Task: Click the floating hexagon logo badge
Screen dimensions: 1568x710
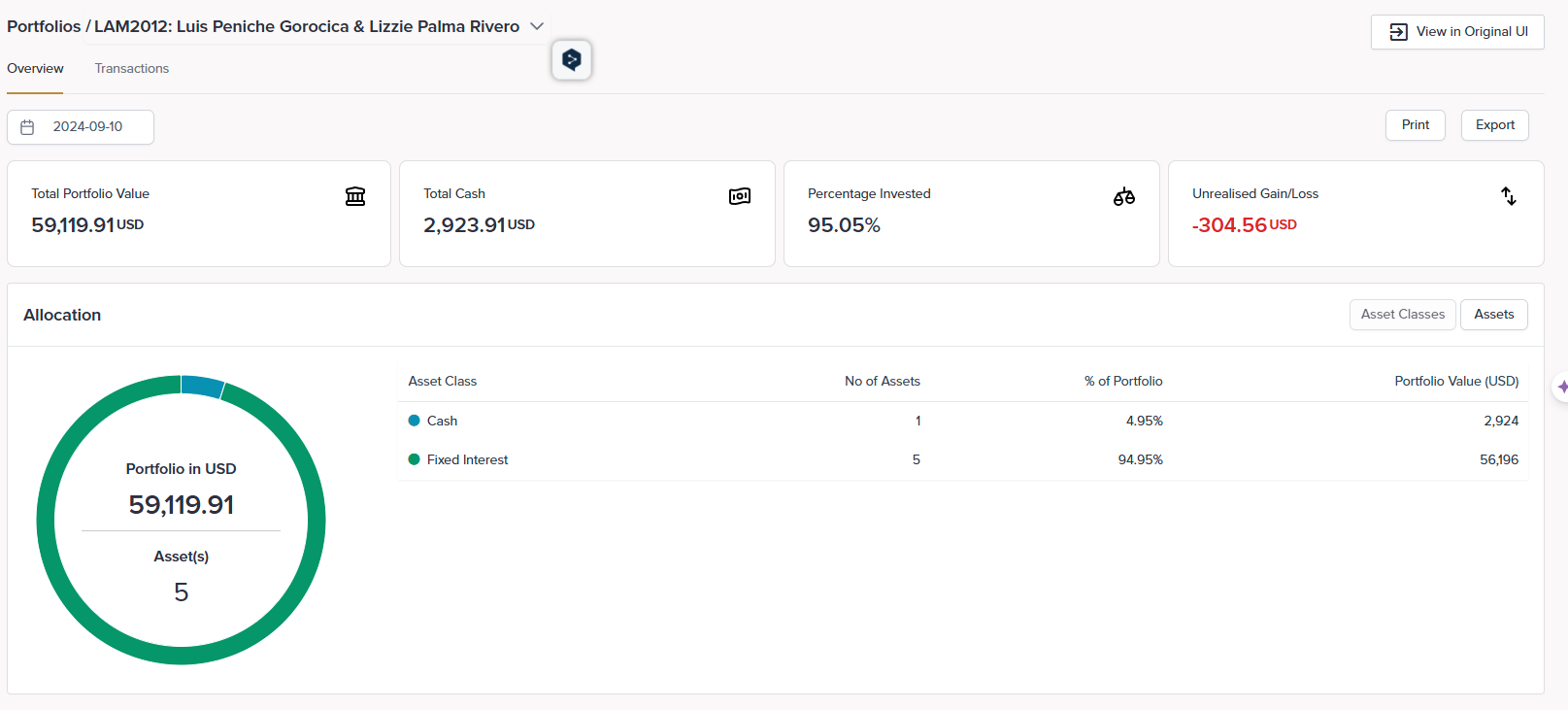Action: pos(572,60)
